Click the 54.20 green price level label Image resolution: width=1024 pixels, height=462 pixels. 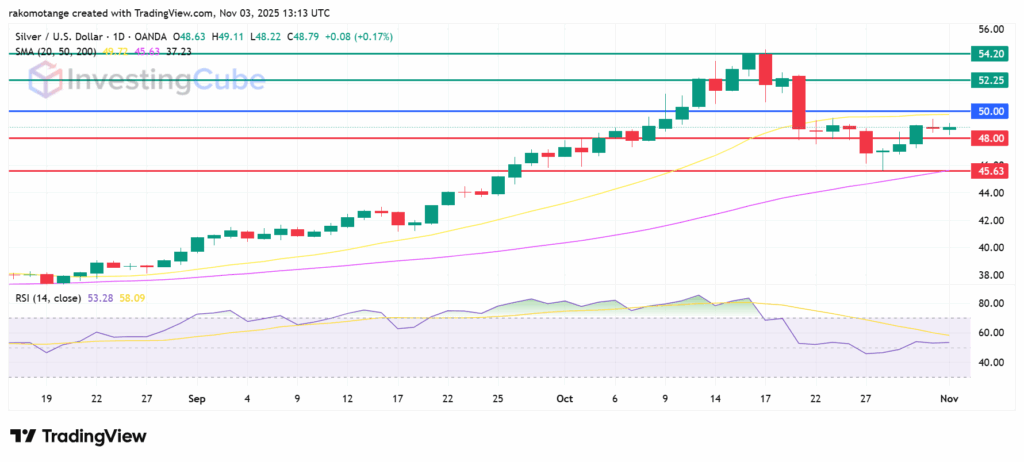click(990, 56)
